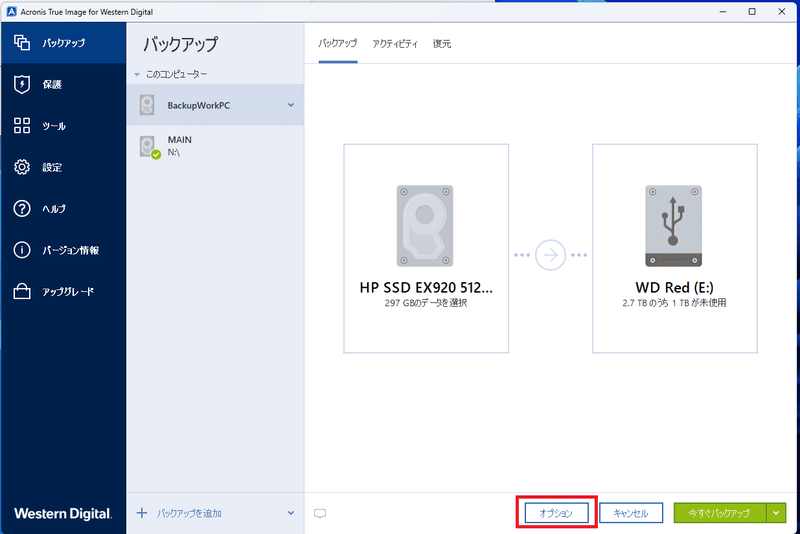The height and width of the screenshot is (534, 800).
Task: Switch to the バックアップ tab
Action: (x=338, y=44)
